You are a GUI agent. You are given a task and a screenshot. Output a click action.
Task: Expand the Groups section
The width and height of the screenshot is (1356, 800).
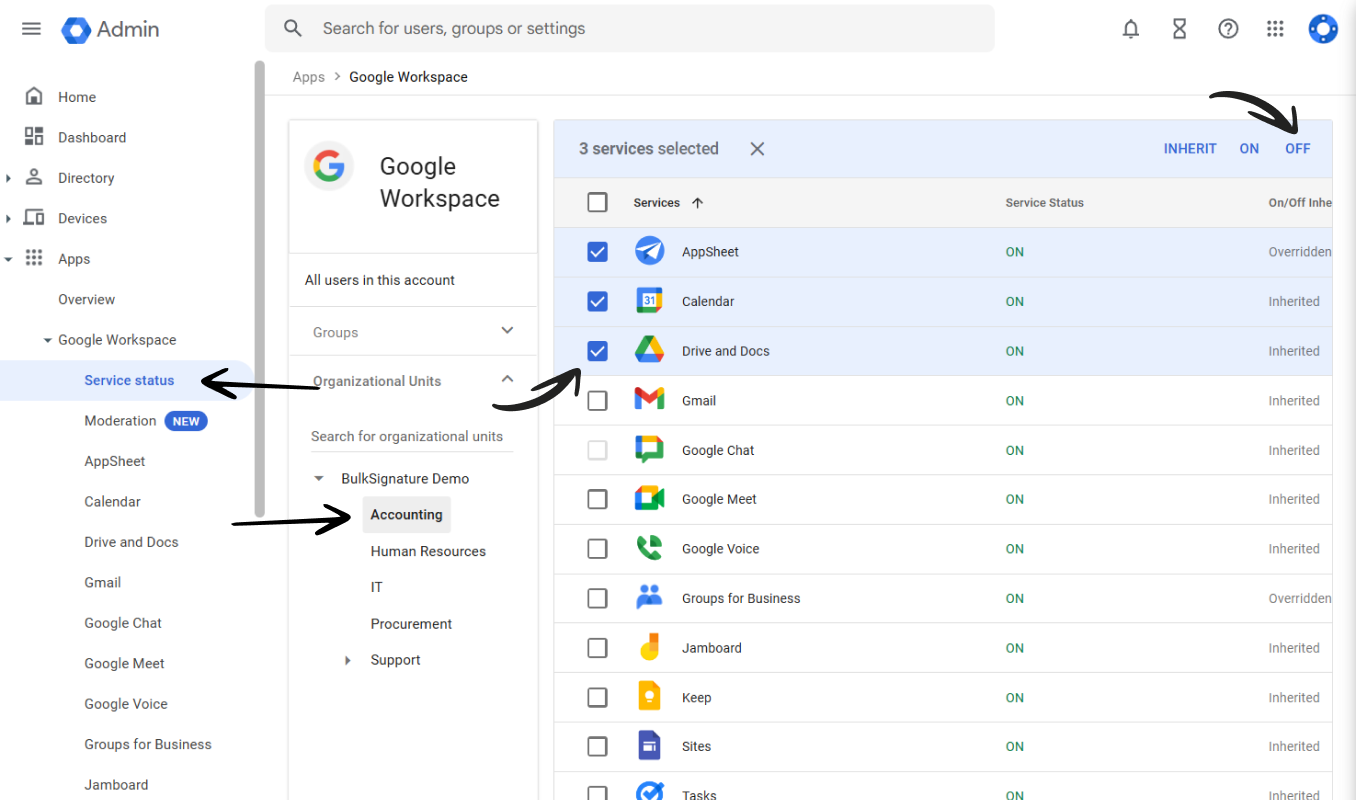click(x=507, y=330)
